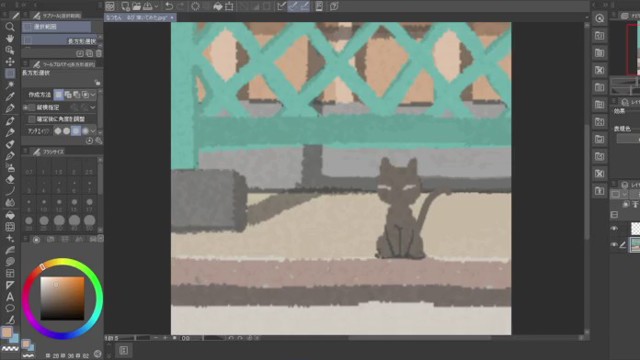The image size is (640, 360).
Task: Expand the aspect type settings arrow
Action: click(93, 107)
